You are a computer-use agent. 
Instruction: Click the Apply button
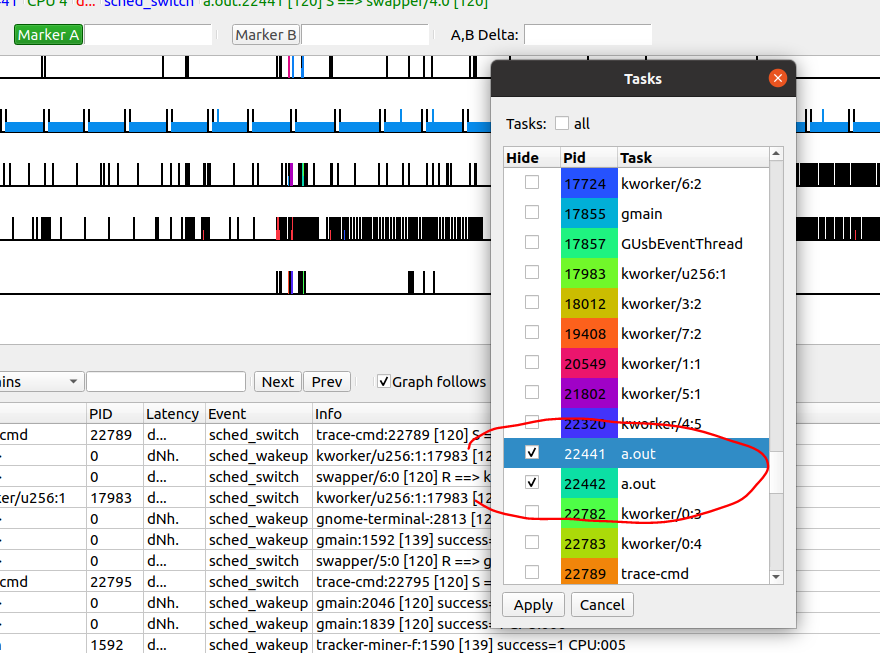click(533, 605)
